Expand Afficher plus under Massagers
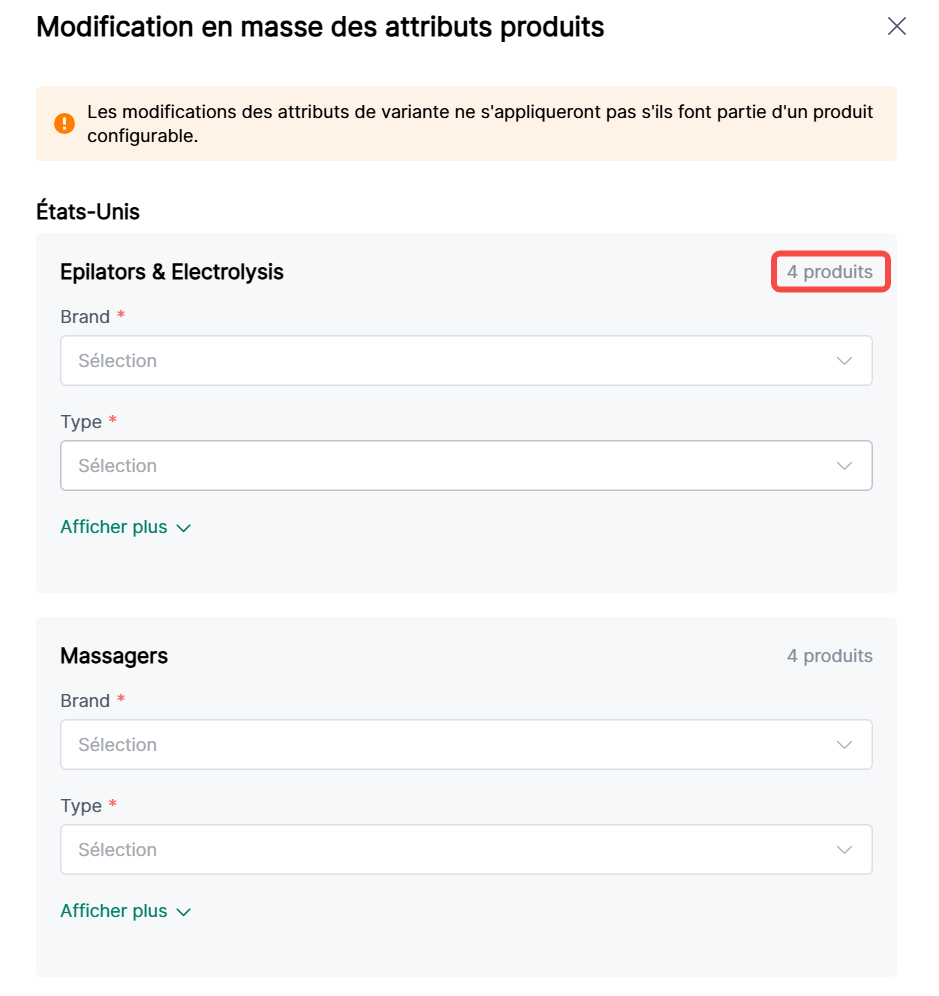 pyautogui.click(x=114, y=911)
